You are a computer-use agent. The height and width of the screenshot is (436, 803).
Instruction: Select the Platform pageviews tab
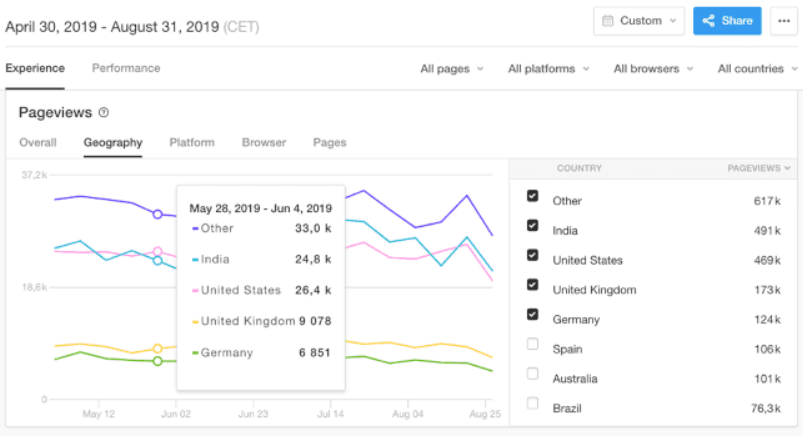pyautogui.click(x=192, y=142)
